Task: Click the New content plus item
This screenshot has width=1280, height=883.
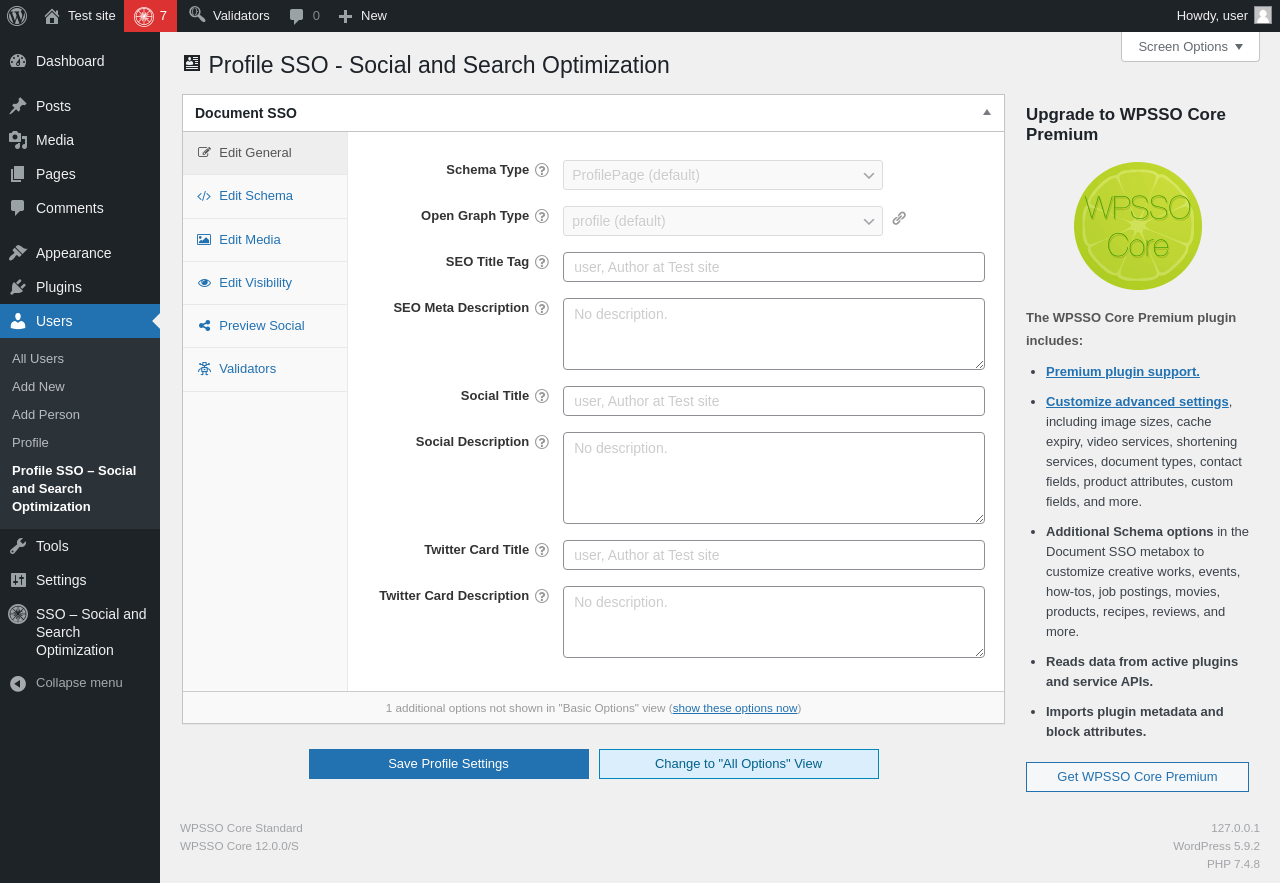Action: [x=362, y=16]
